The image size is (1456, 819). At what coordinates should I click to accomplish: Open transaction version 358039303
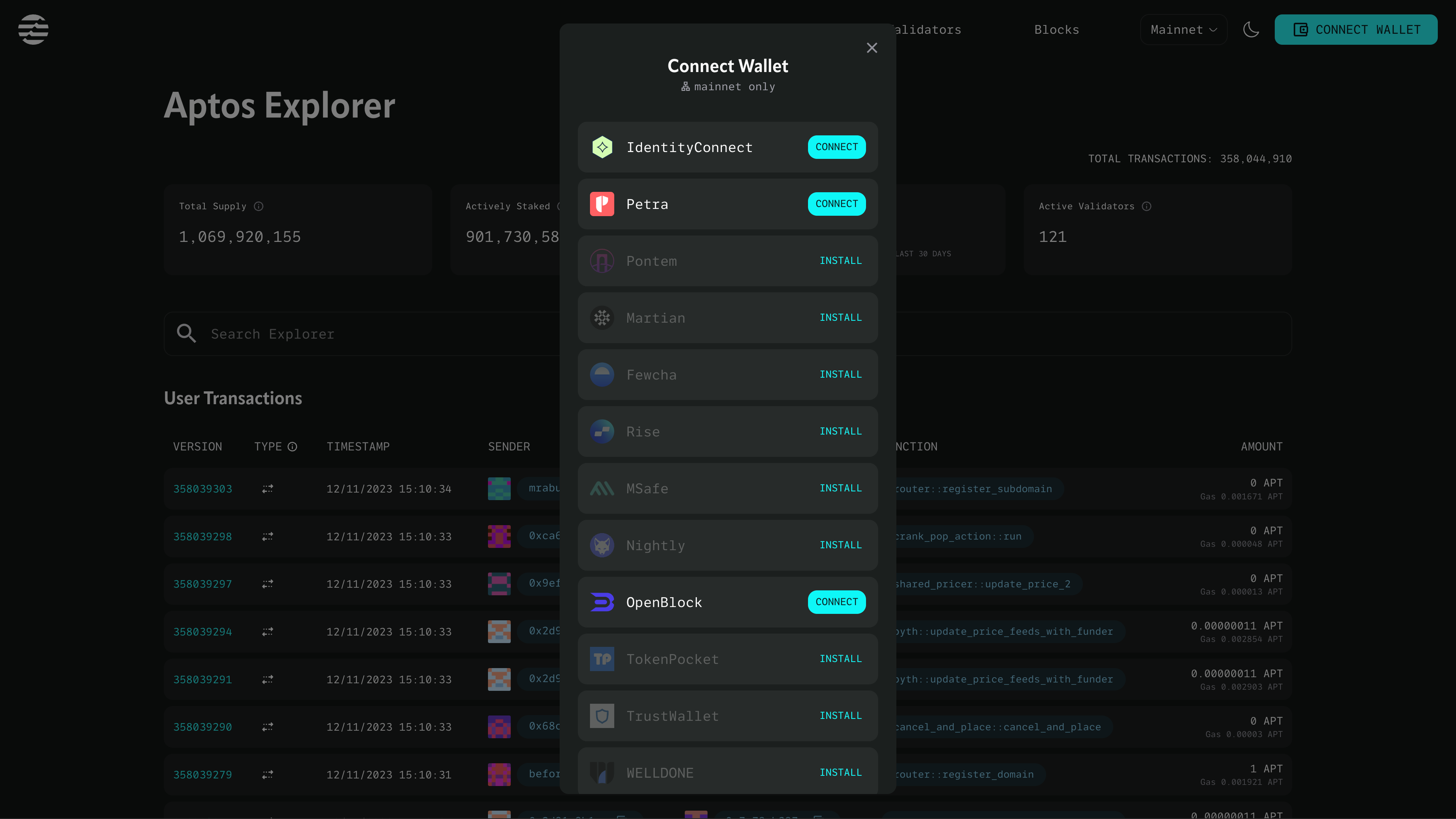[202, 489]
